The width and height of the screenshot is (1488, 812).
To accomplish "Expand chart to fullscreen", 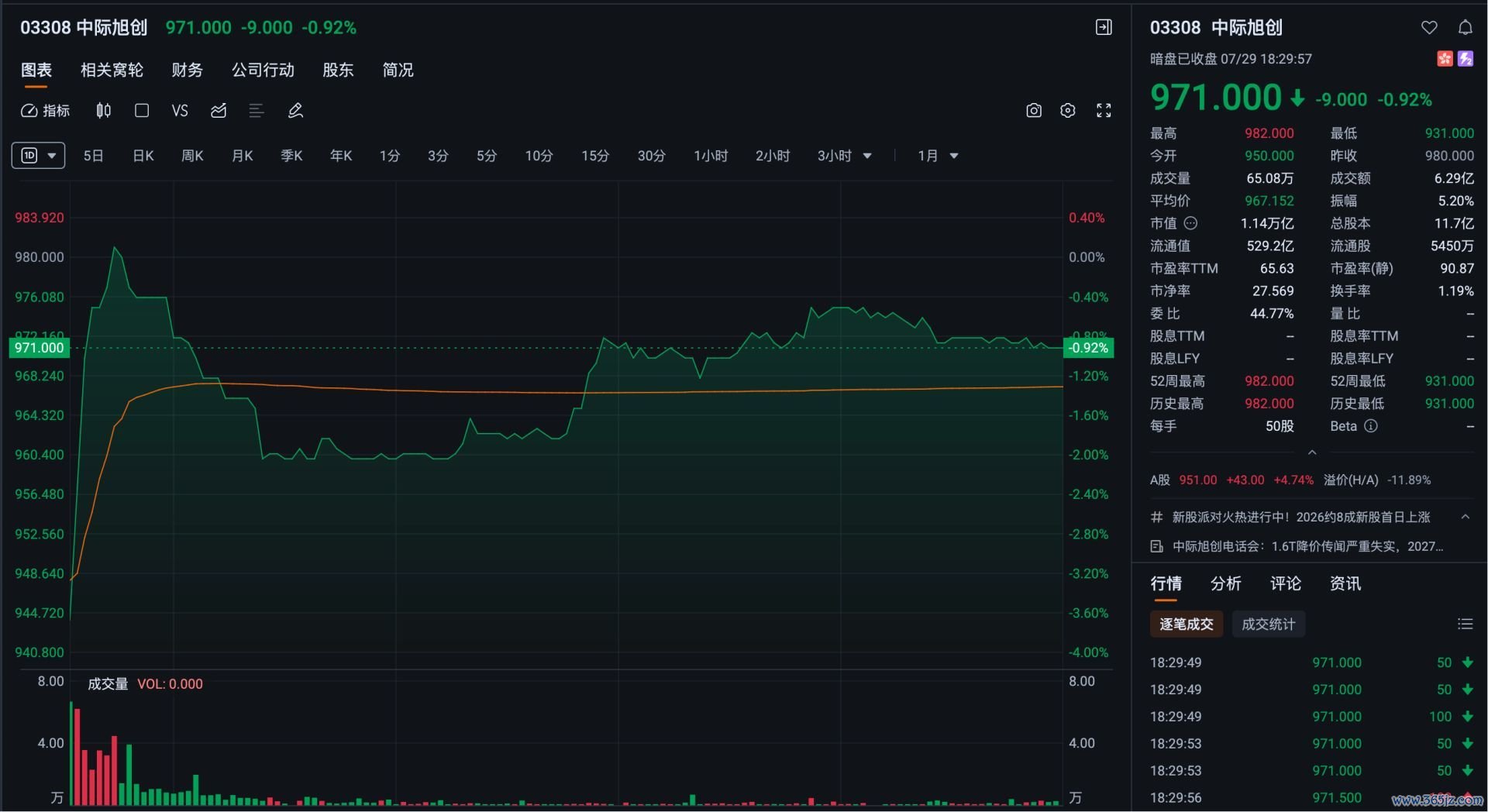I will click(1104, 111).
